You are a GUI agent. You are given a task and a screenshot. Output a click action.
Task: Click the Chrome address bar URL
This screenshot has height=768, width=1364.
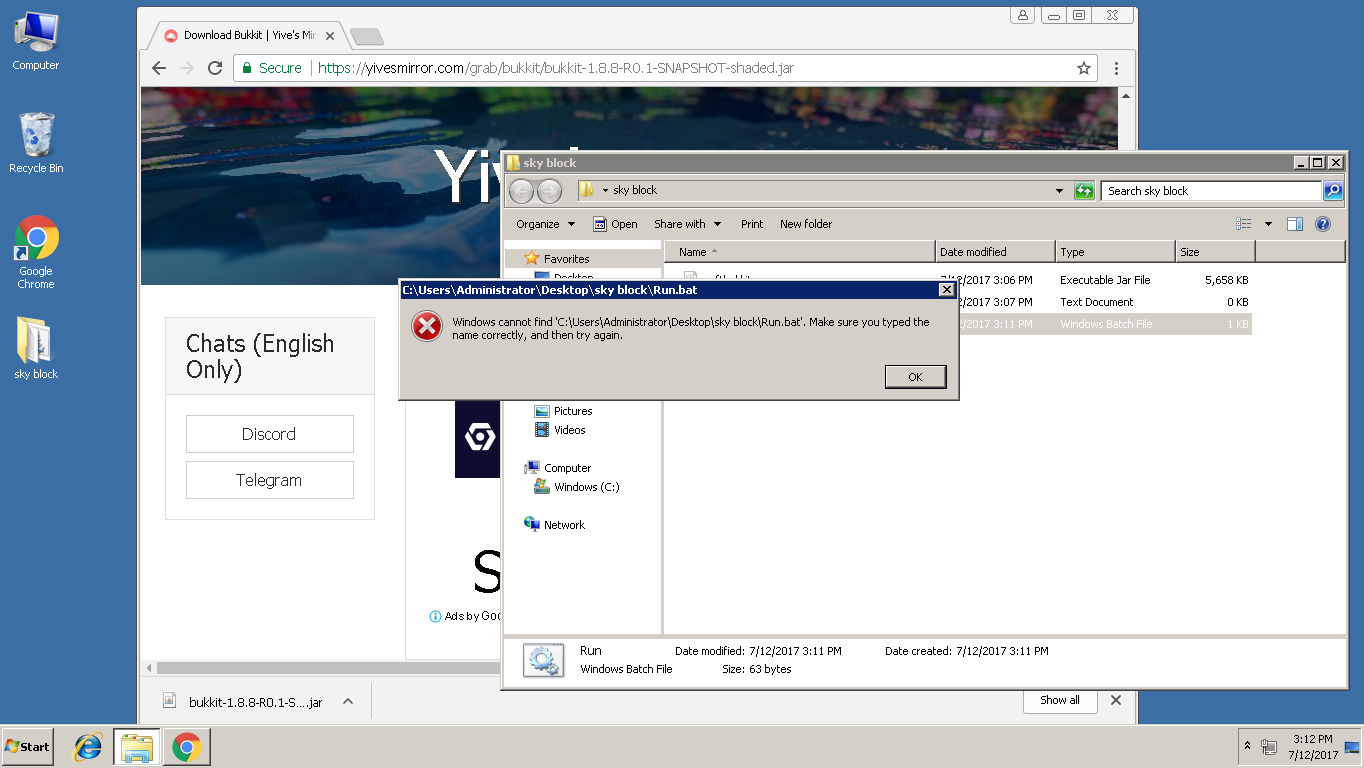(x=556, y=68)
